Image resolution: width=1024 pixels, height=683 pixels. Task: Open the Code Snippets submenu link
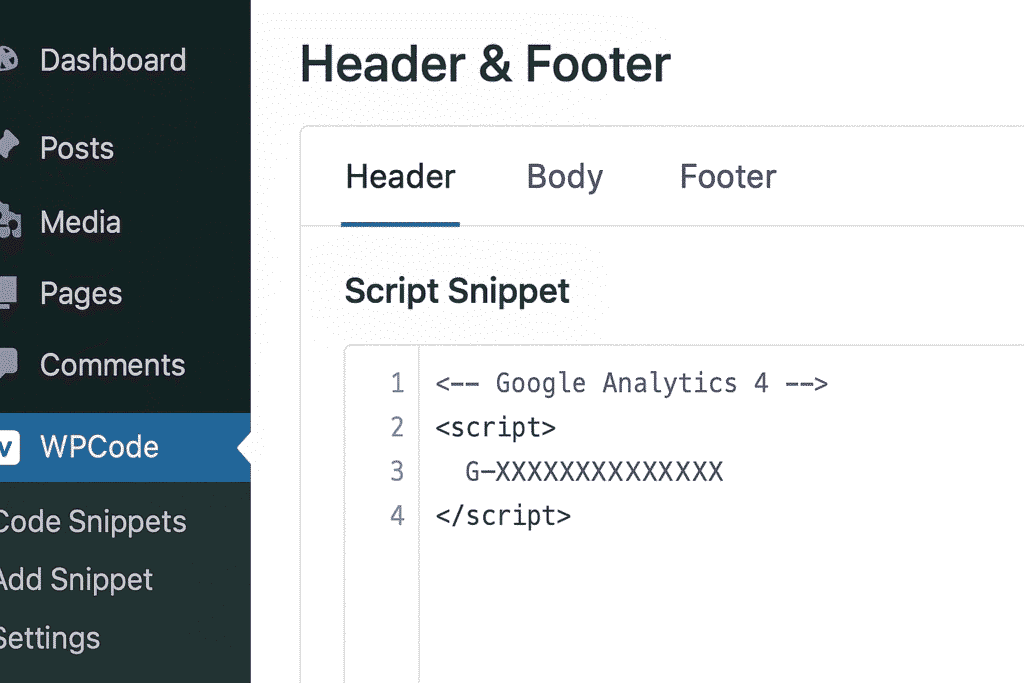pos(92,521)
